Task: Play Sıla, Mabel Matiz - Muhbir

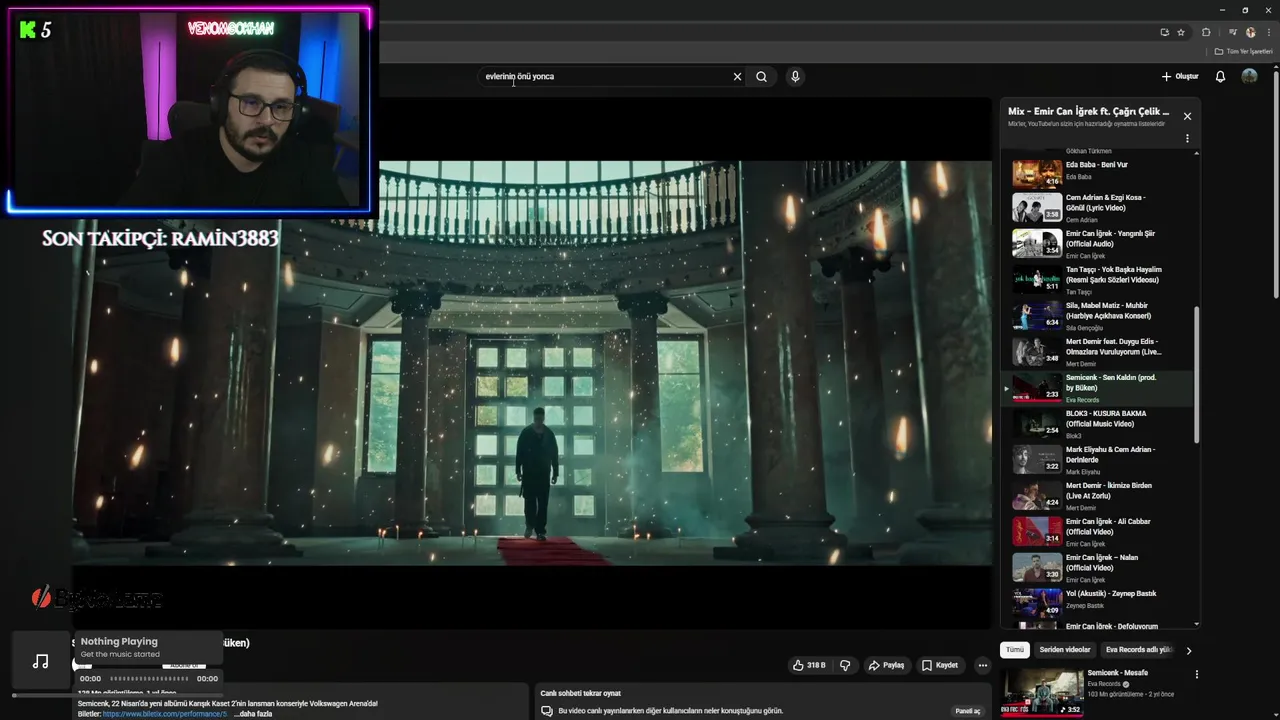Action: (x=1098, y=315)
